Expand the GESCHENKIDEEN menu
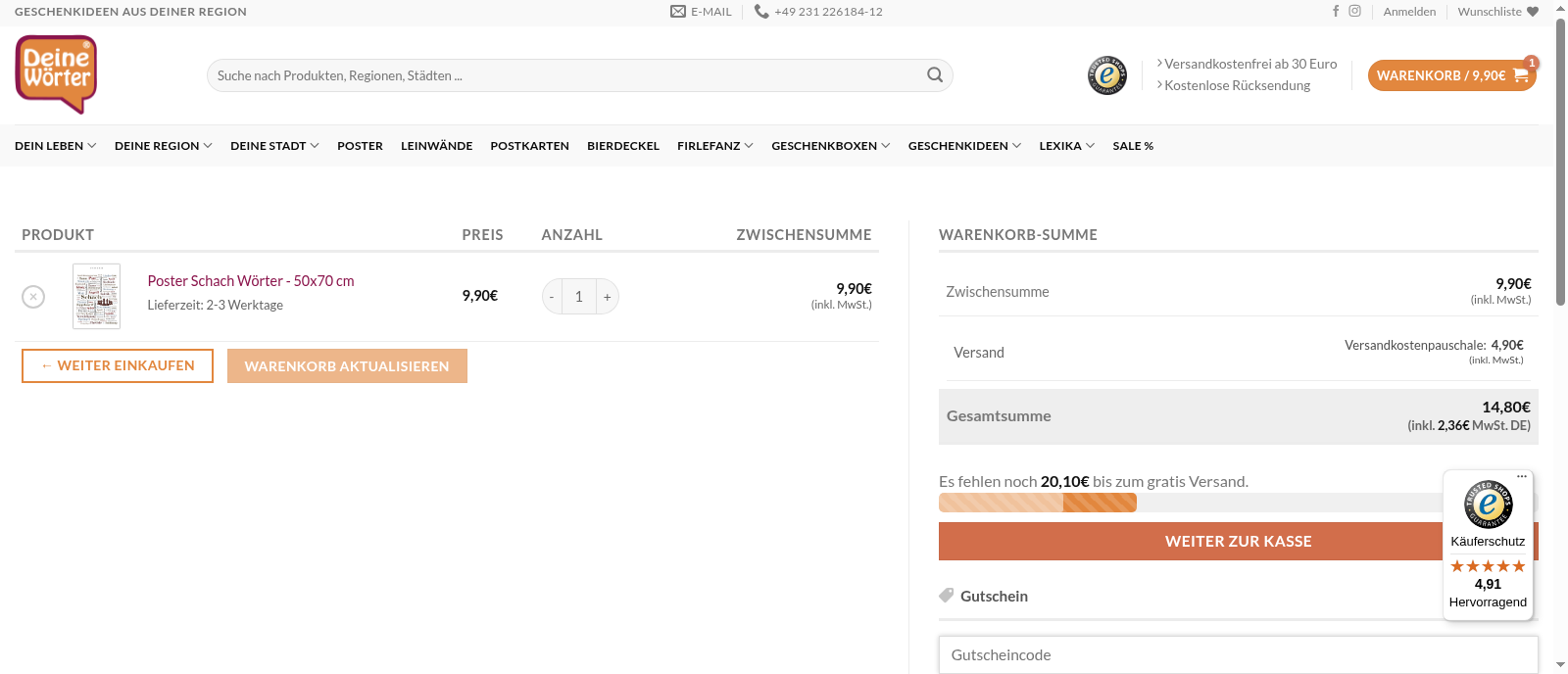 [964, 146]
